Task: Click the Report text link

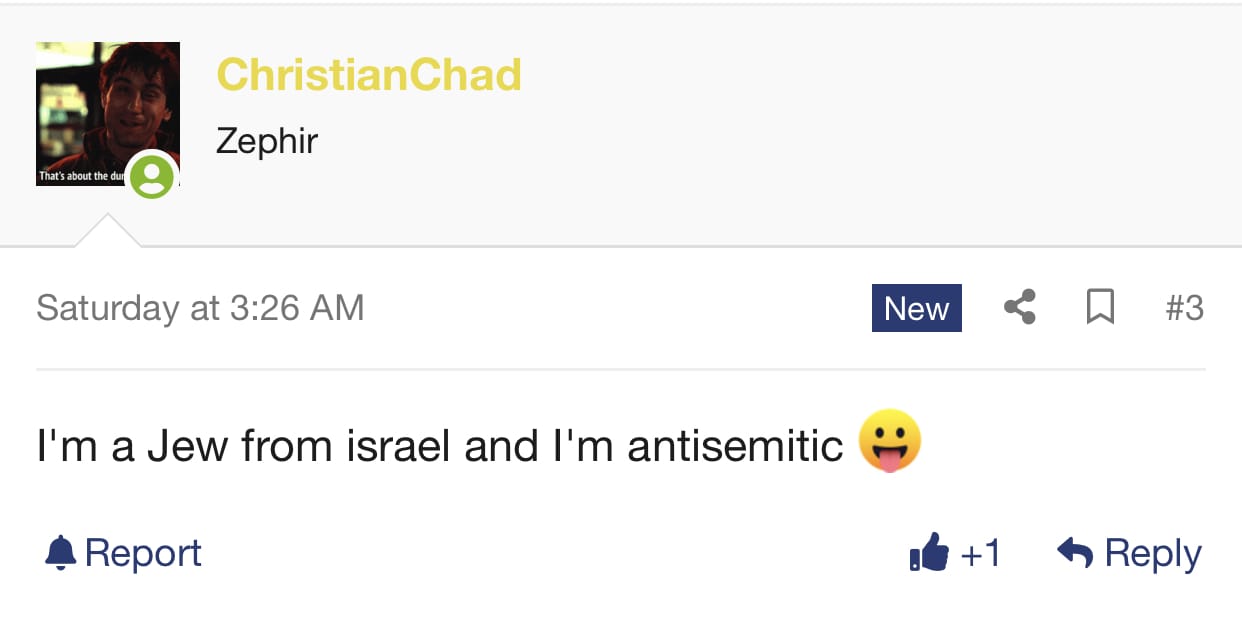Action: (x=143, y=553)
